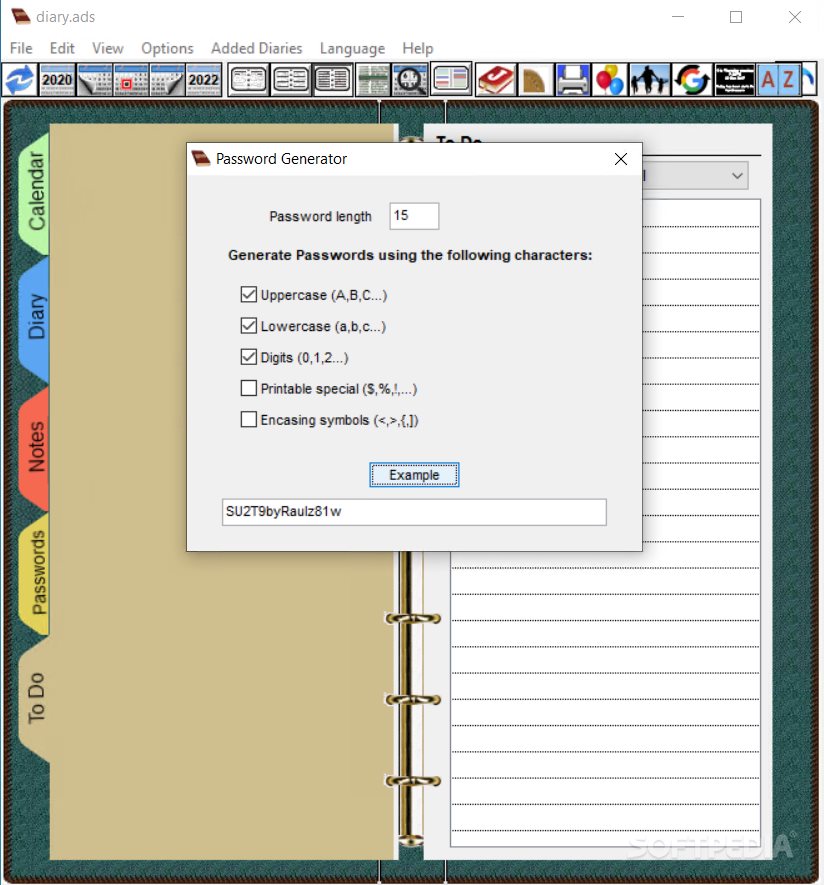Click the blue refresh arrows icon

[x=20, y=80]
